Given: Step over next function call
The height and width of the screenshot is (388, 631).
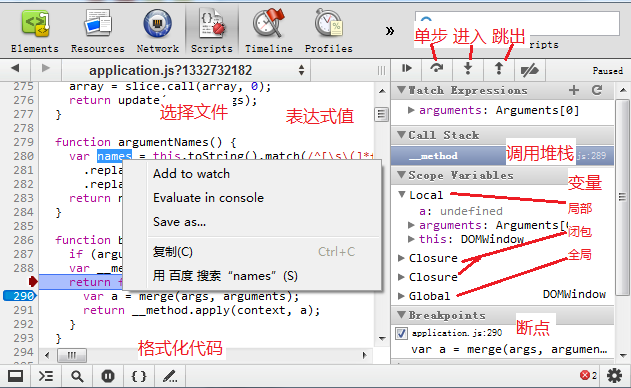Looking at the screenshot, I should pyautogui.click(x=437, y=69).
